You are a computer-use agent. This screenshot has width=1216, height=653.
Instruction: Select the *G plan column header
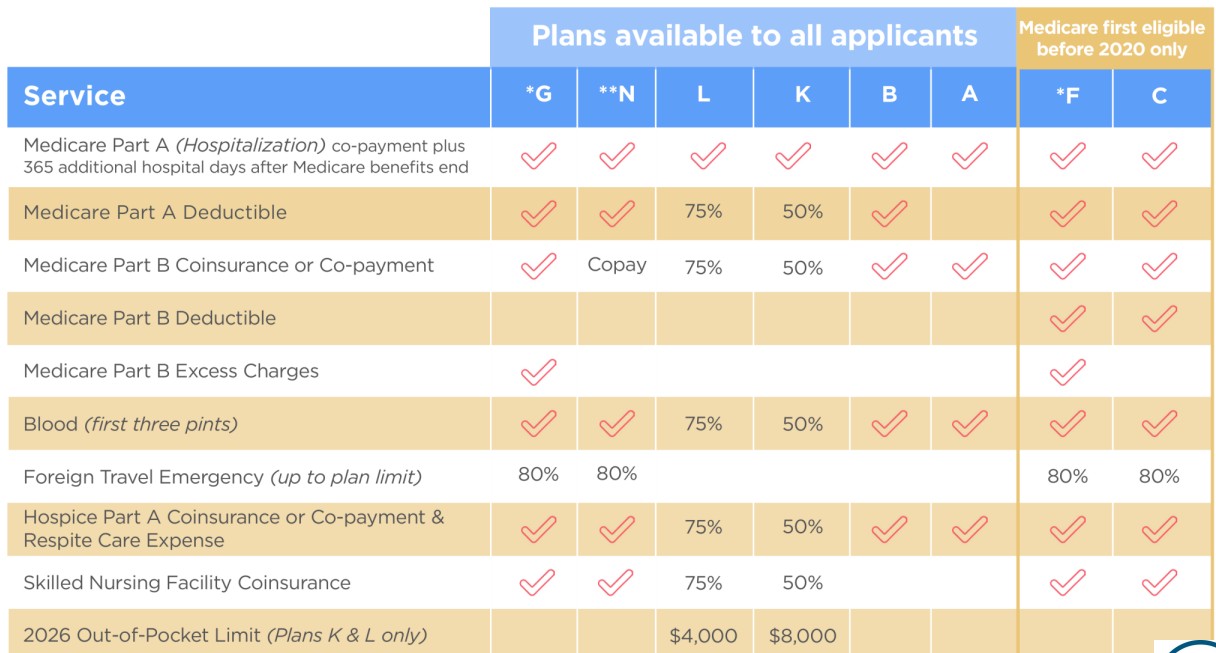(538, 96)
